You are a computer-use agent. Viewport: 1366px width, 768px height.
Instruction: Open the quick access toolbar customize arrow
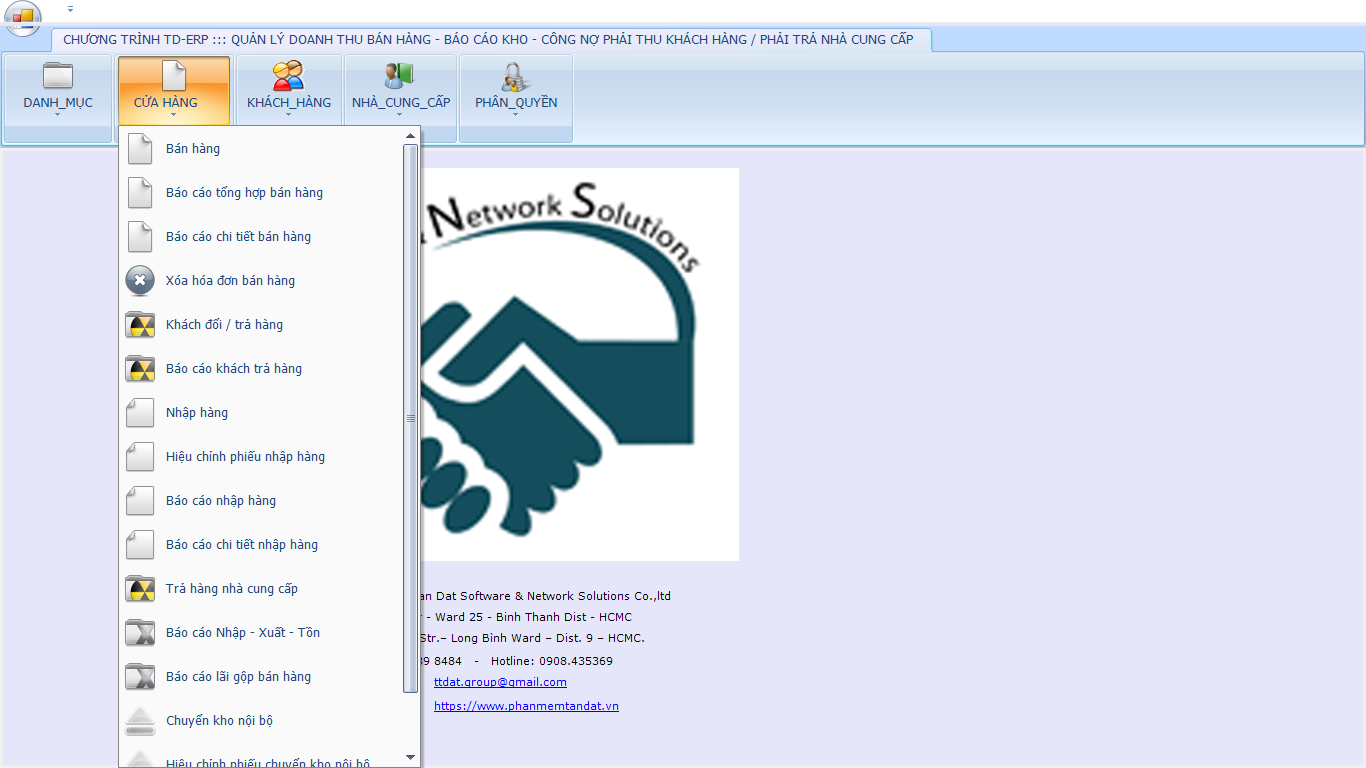[70, 9]
